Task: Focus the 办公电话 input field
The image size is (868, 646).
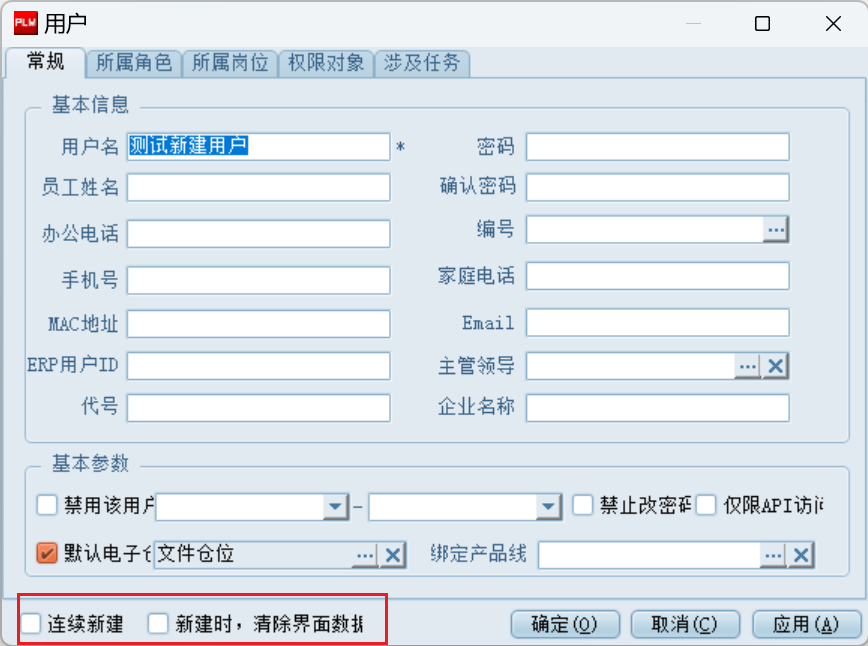Action: (x=259, y=234)
